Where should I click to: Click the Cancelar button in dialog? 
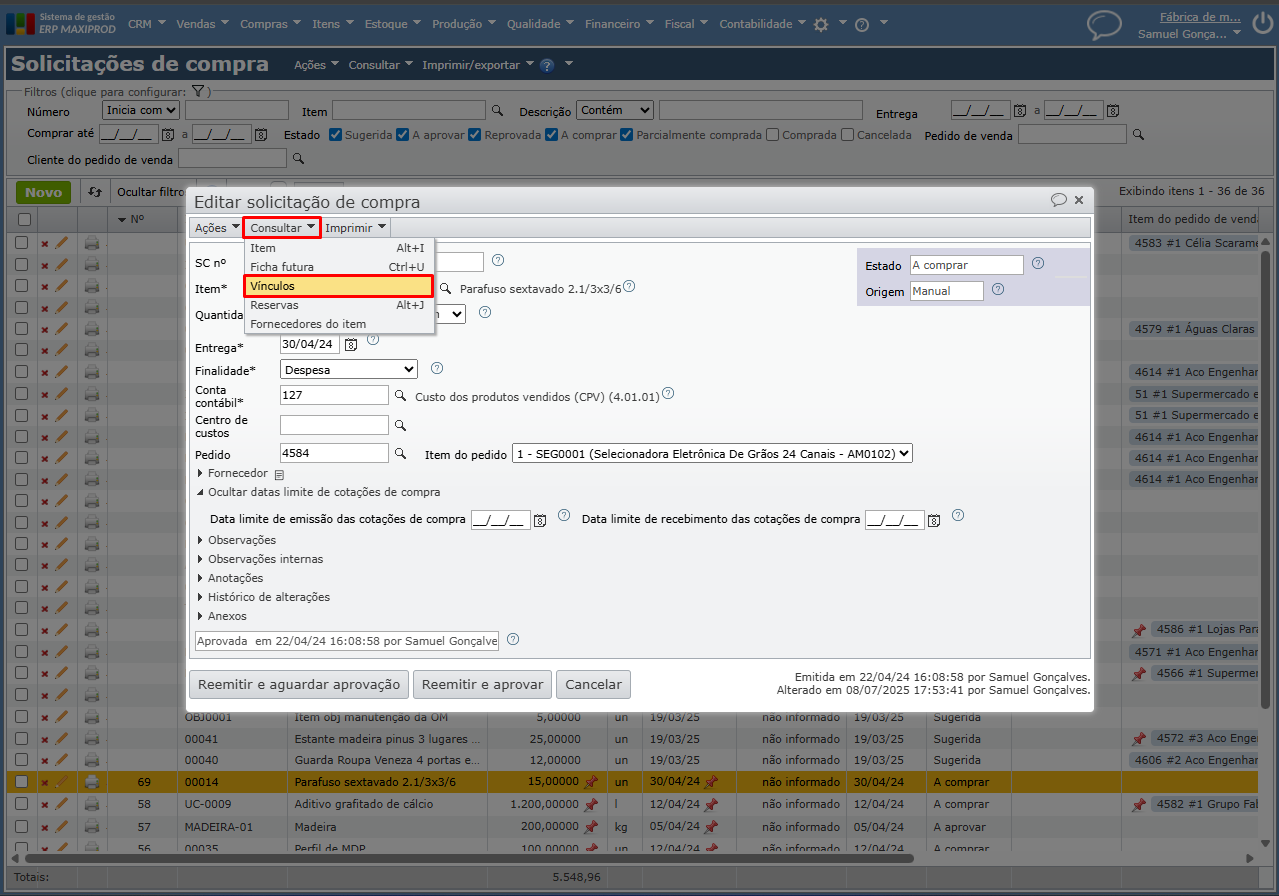pyautogui.click(x=593, y=685)
